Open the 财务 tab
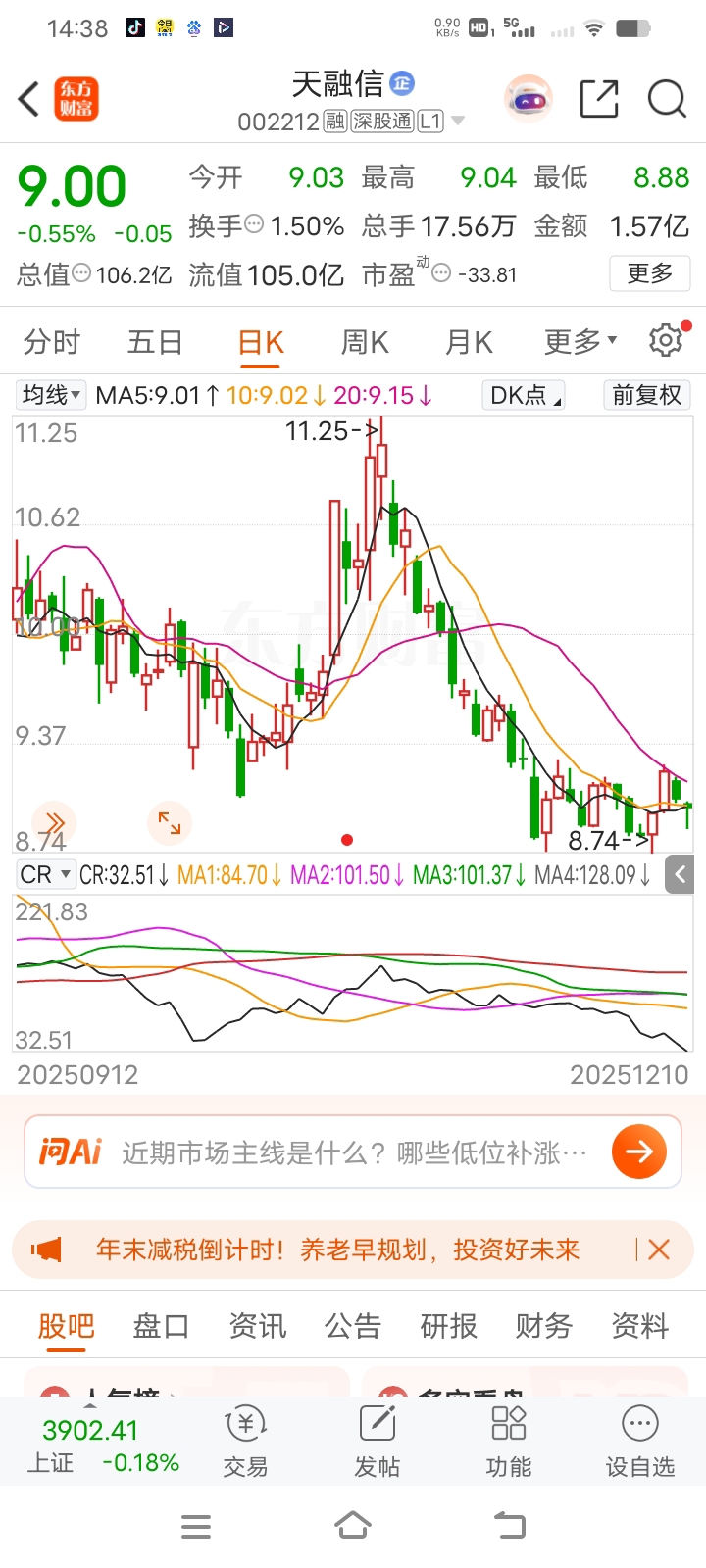 [544, 1325]
